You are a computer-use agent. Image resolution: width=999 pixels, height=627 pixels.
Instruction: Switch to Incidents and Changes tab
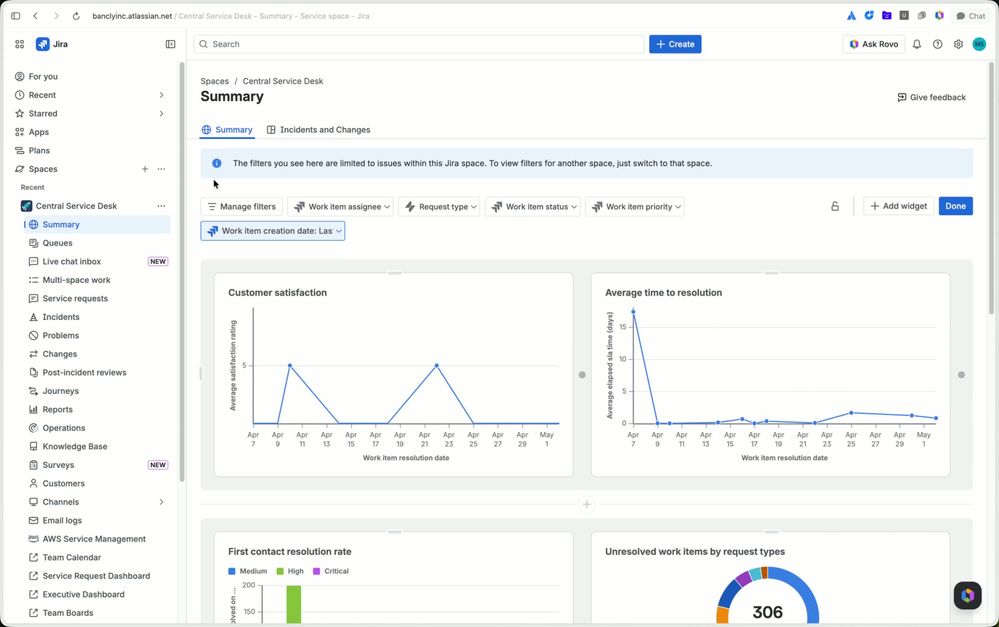(x=319, y=129)
